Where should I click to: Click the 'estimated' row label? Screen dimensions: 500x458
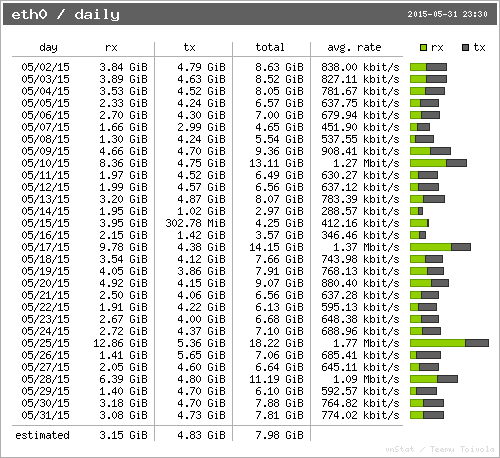42,435
